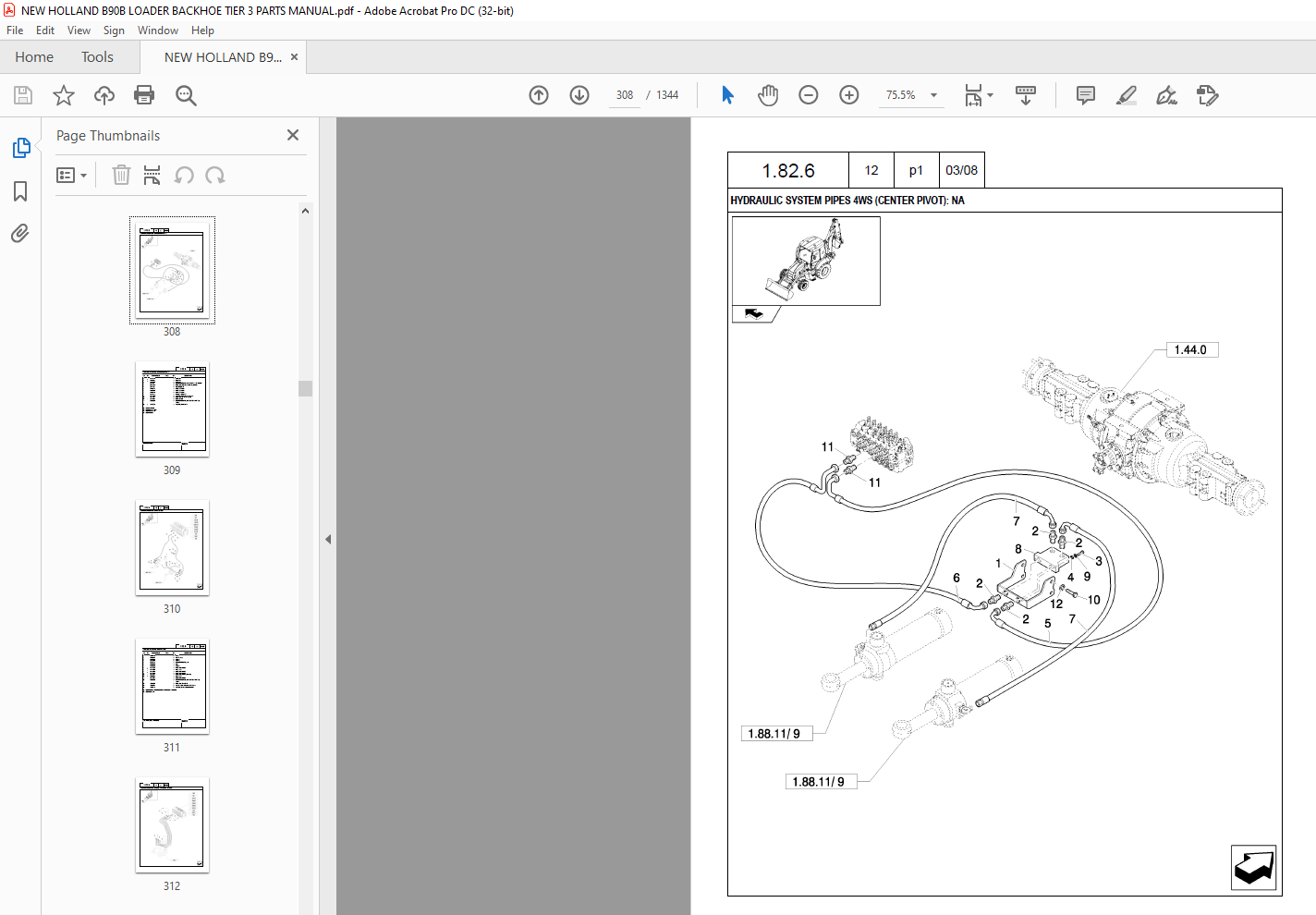
Task: Select the NEW HOLLAND B9... document tab
Action: (x=223, y=57)
